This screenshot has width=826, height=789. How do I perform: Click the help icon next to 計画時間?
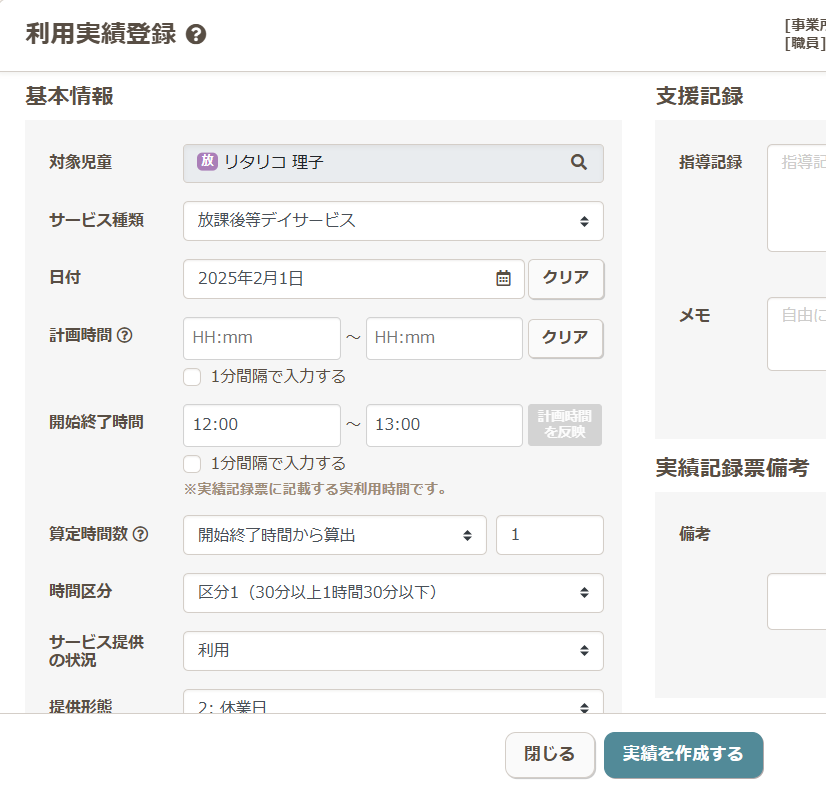coord(125,336)
